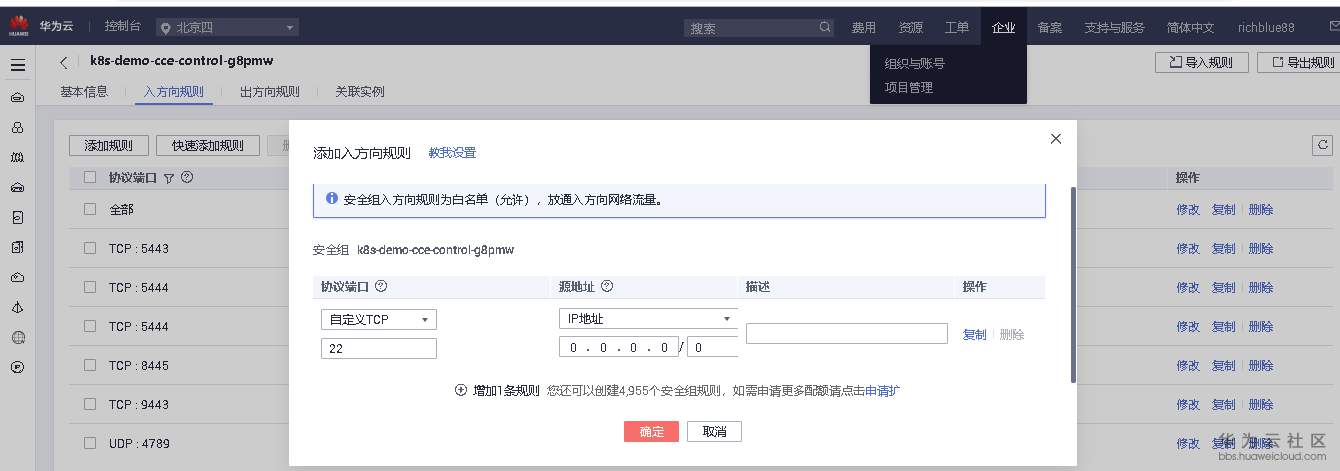Open the 资源 top menu
Viewport: 1340px width, 471px height.
pyautogui.click(x=910, y=28)
